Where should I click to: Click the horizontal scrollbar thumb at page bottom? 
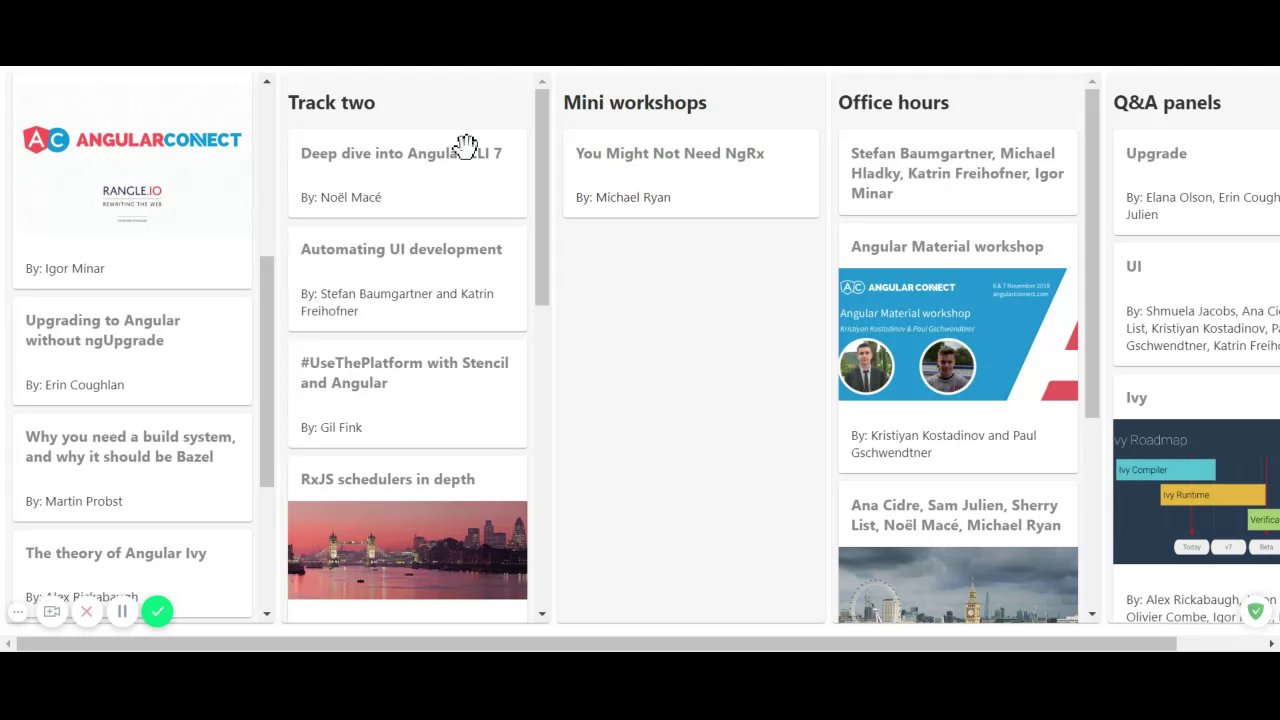pyautogui.click(x=596, y=644)
